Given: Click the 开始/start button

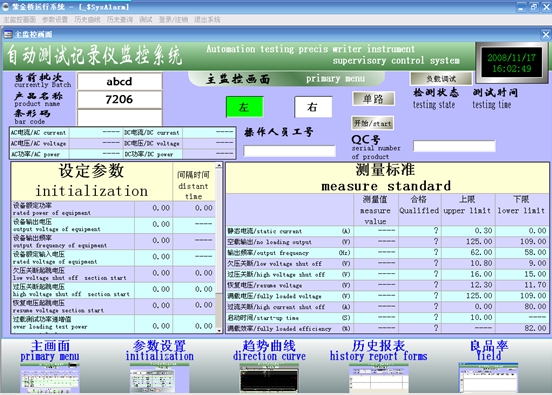Looking at the screenshot, I should (x=372, y=123).
